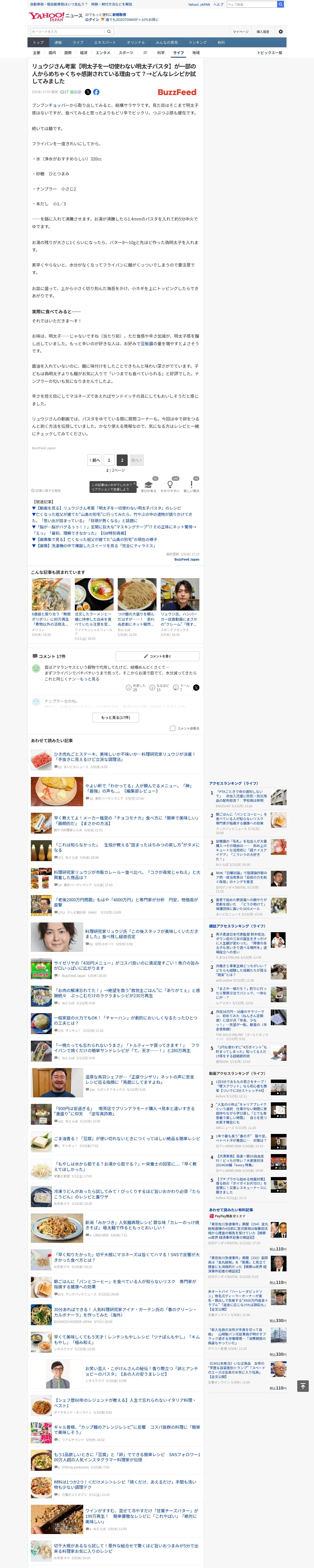Share article on X icon under headline
The image size is (314, 1568).
coord(88,92)
